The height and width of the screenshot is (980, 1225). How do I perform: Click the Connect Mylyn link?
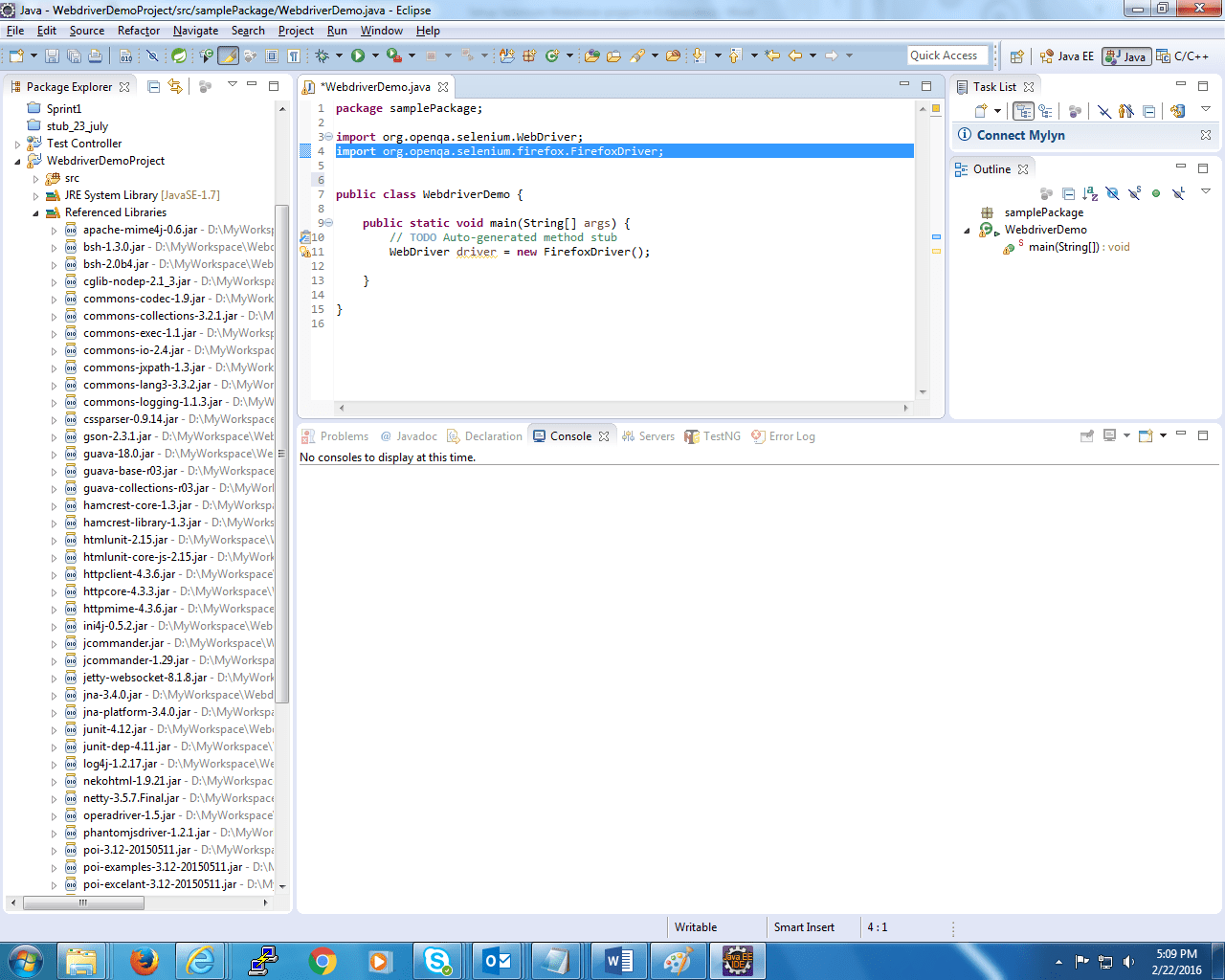click(x=1020, y=135)
